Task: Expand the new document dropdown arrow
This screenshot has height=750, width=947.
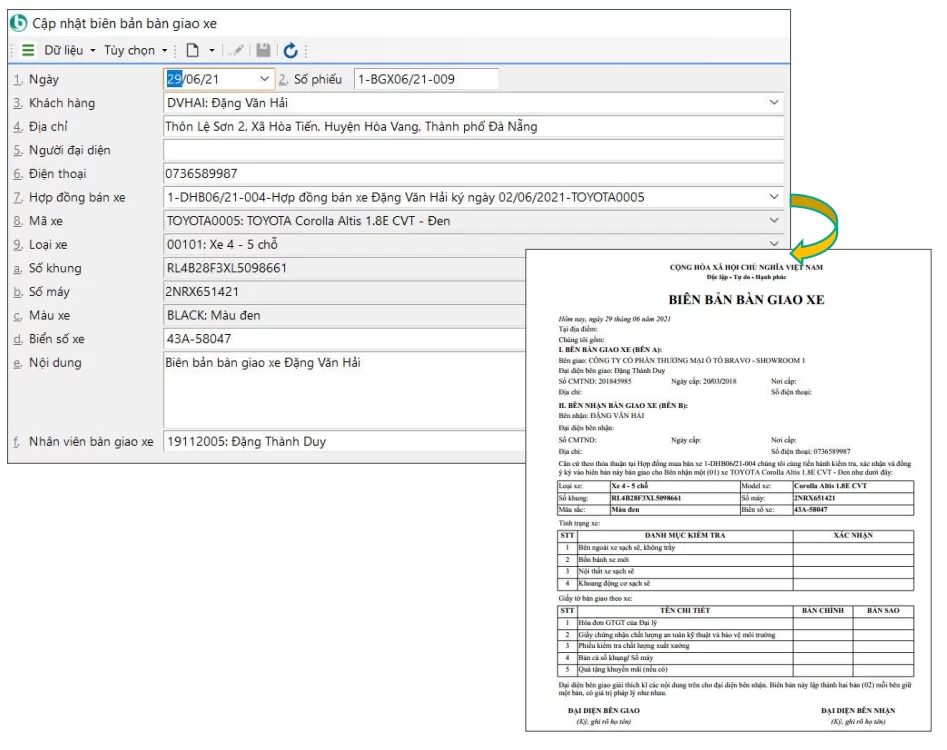Action: coord(213,50)
